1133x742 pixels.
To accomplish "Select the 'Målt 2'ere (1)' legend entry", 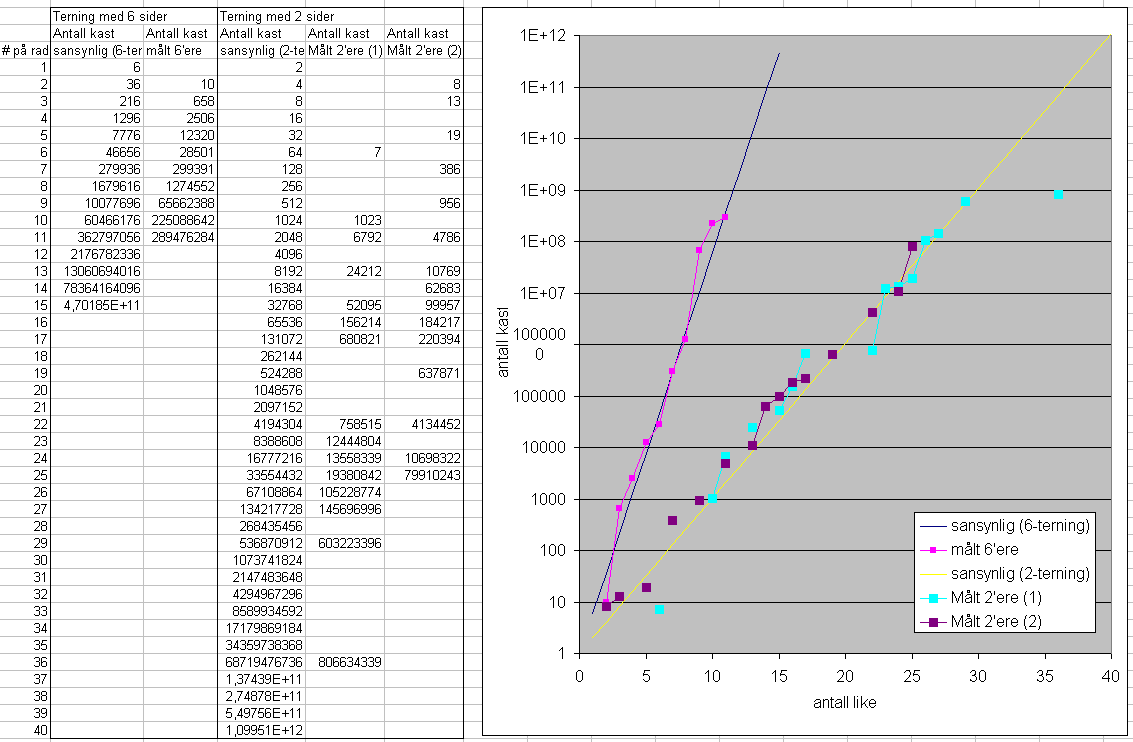I will click(981, 598).
